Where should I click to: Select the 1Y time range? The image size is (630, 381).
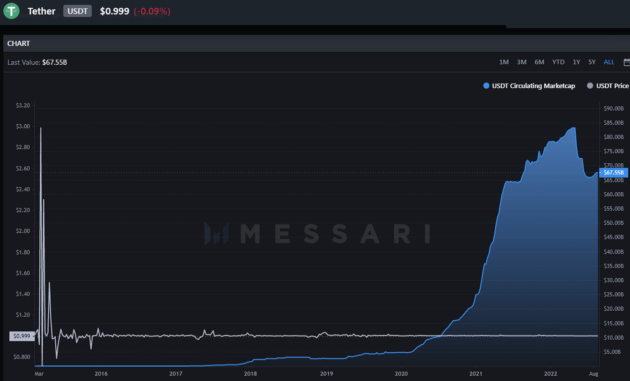(x=576, y=62)
